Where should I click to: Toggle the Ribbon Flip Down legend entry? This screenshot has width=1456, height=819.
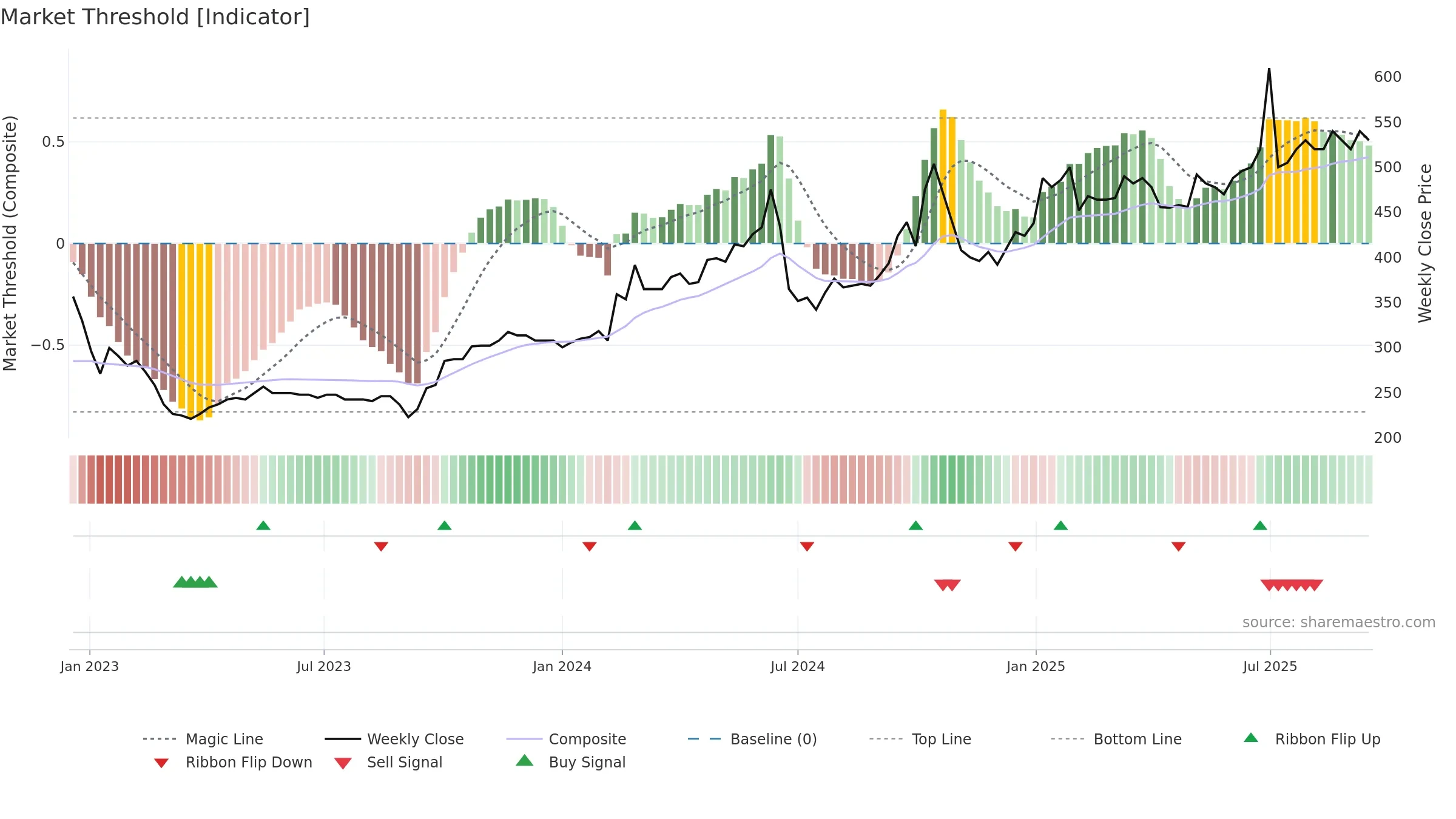233,762
